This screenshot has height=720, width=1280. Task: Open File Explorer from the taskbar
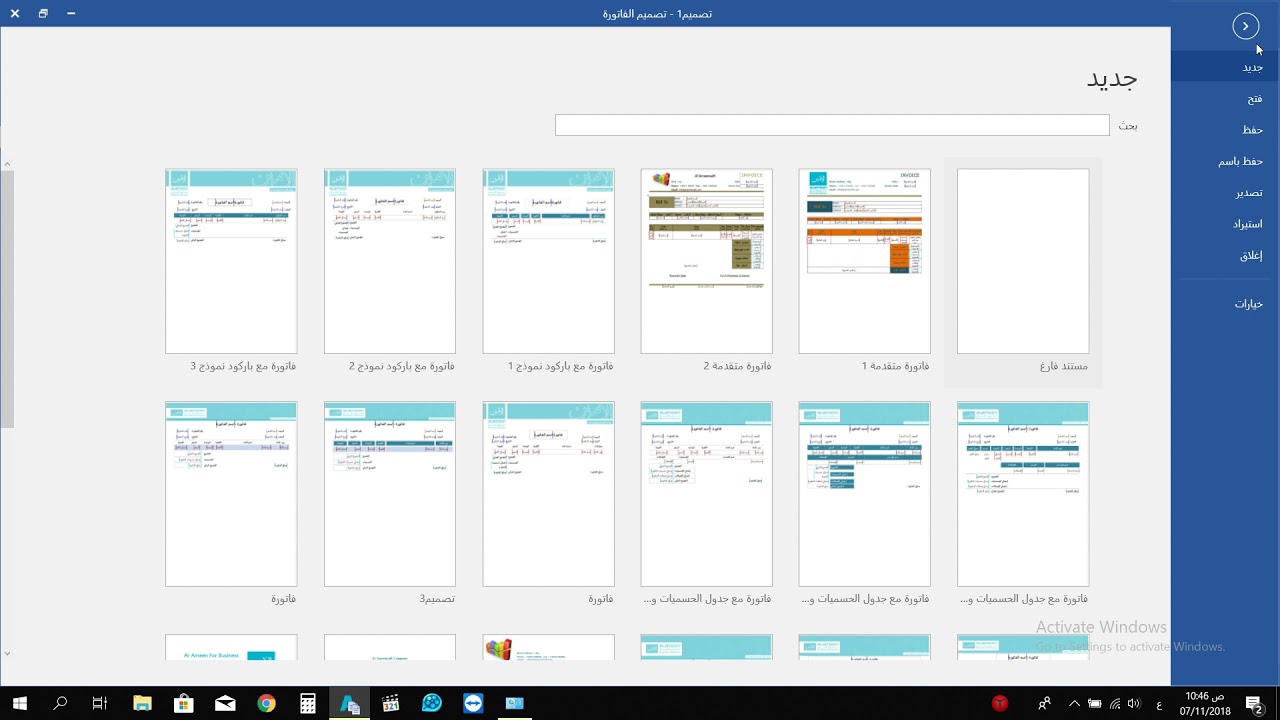(141, 704)
